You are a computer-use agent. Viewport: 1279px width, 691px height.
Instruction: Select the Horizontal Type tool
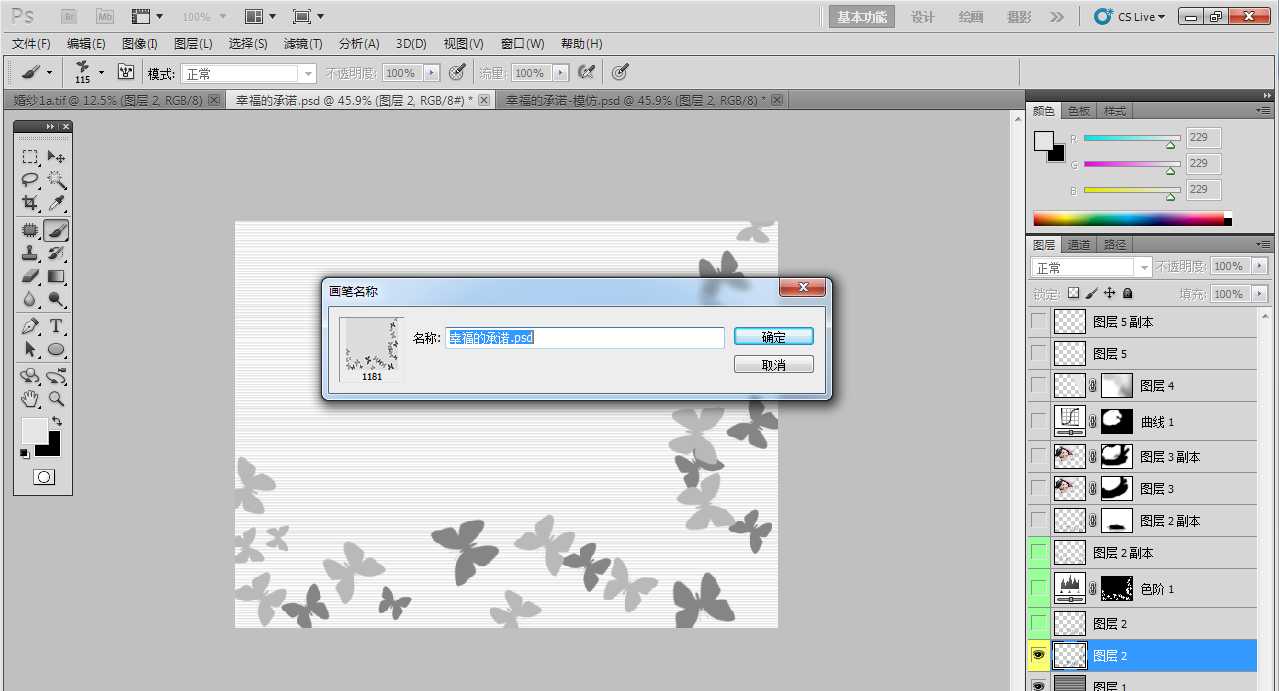[x=57, y=326]
